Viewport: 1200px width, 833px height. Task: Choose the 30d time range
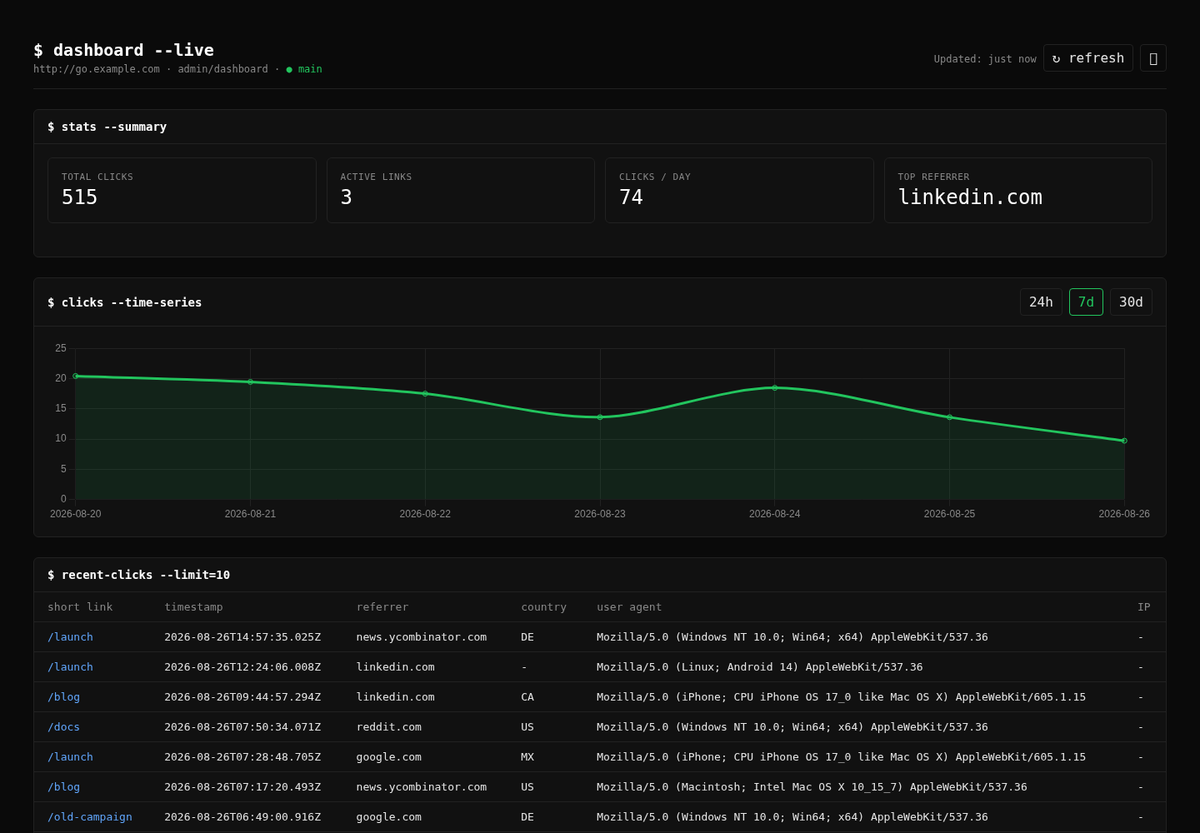pos(1131,302)
